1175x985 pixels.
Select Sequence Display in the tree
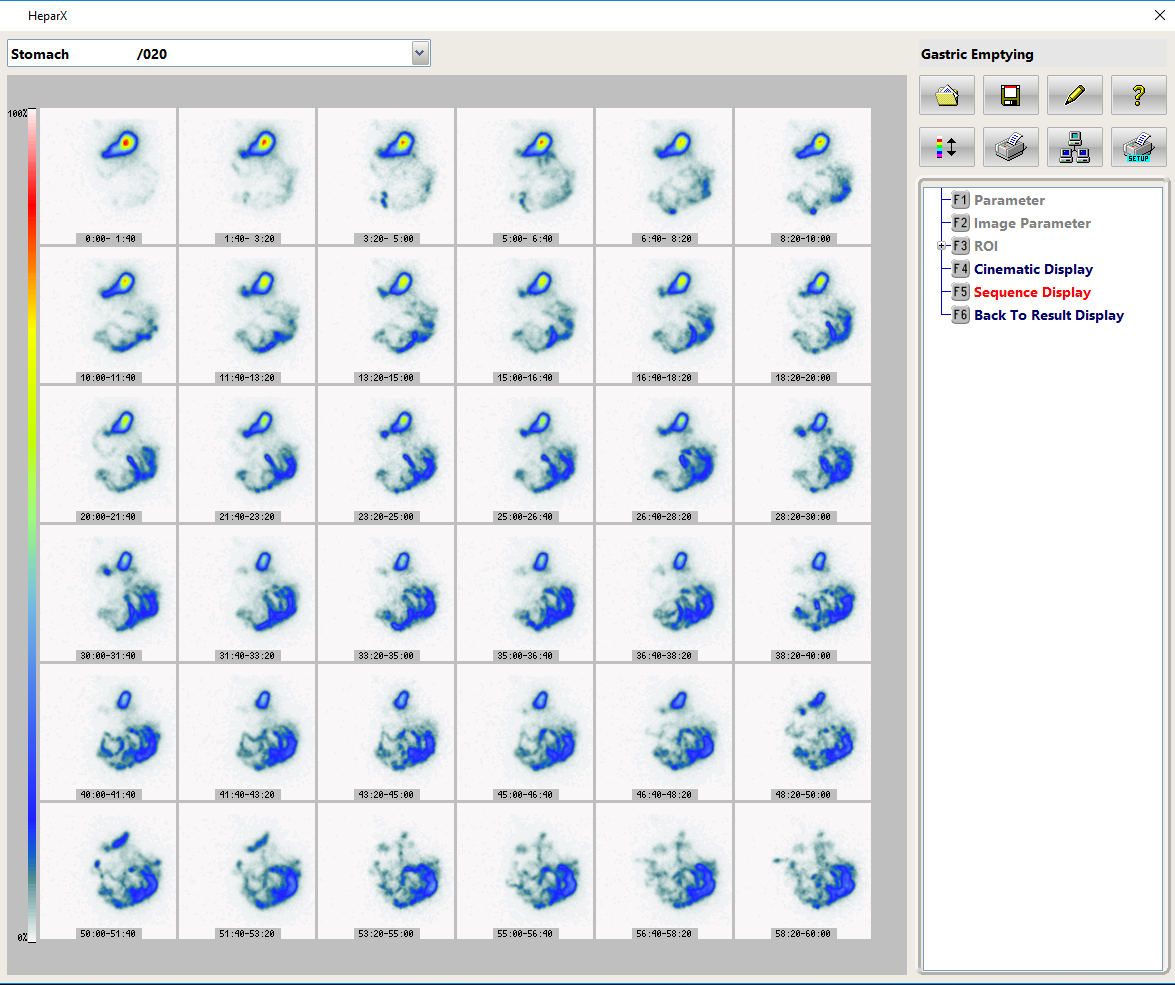coord(1032,292)
